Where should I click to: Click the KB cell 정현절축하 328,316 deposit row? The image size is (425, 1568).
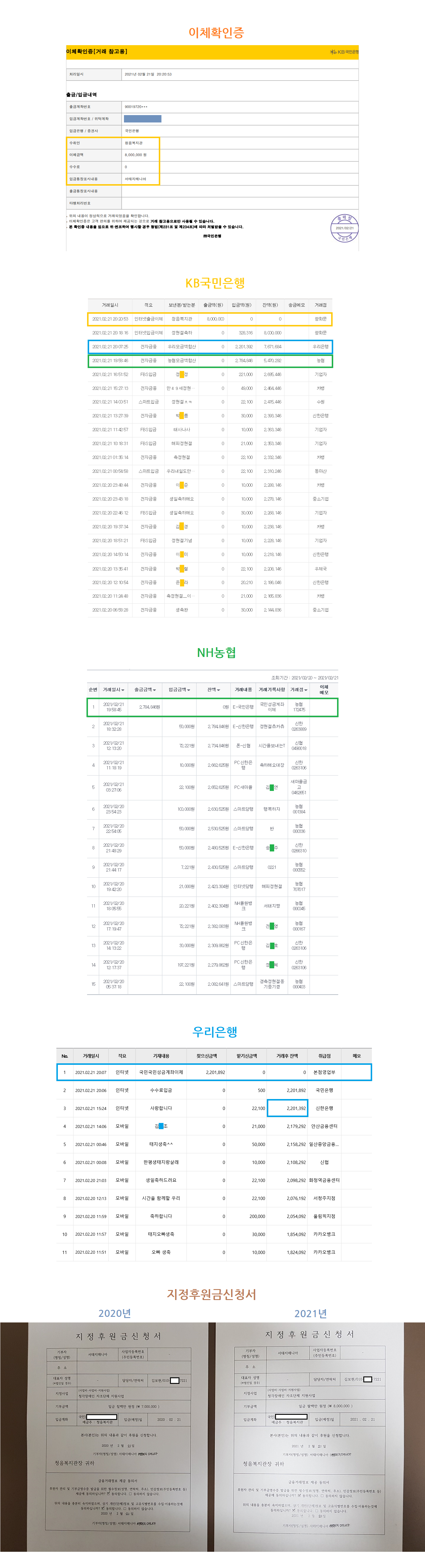click(x=210, y=333)
